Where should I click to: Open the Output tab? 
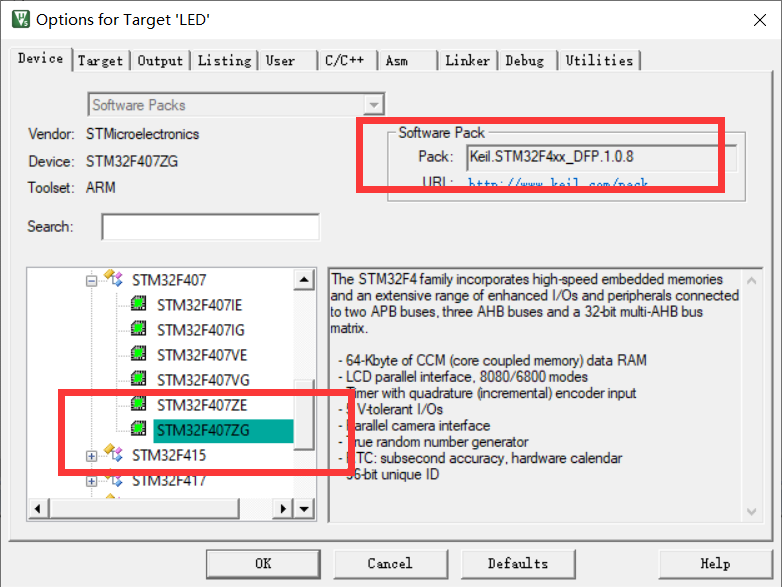[160, 61]
